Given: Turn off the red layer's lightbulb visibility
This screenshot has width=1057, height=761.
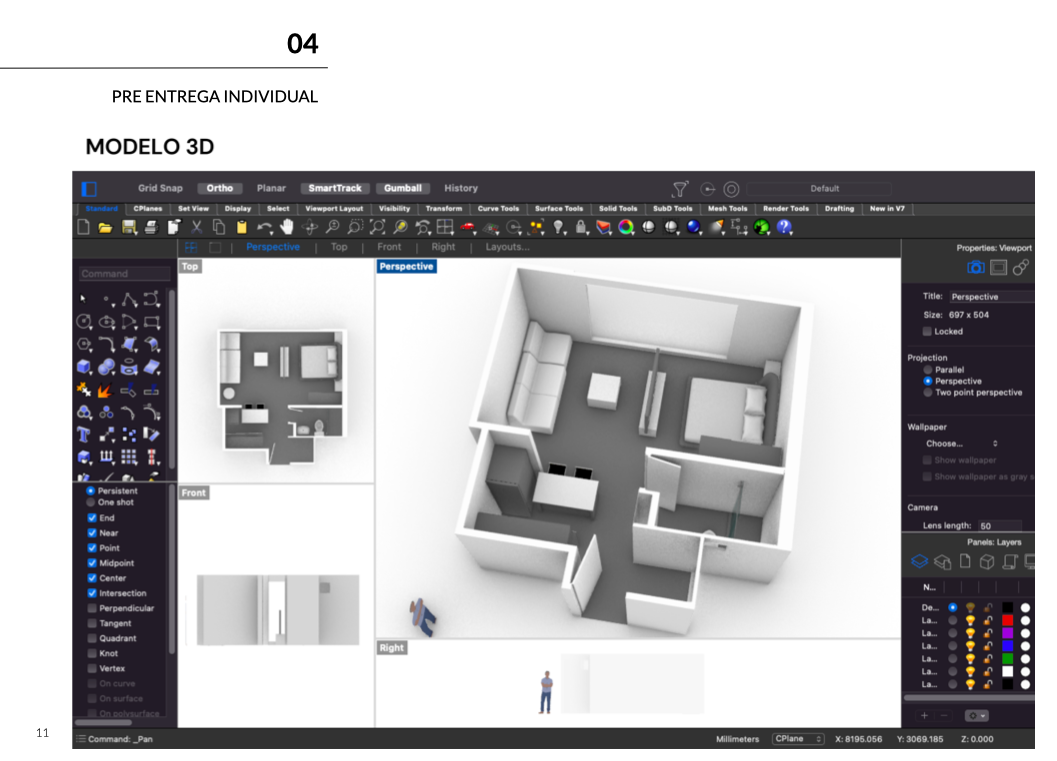Looking at the screenshot, I should 970,620.
